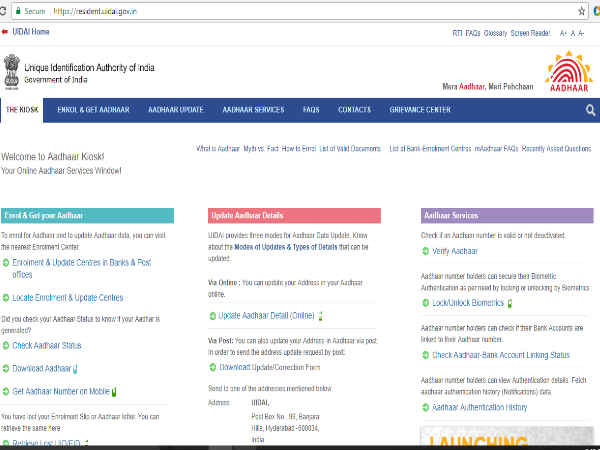
Task: Open Grievance Center menu item
Action: 420,110
